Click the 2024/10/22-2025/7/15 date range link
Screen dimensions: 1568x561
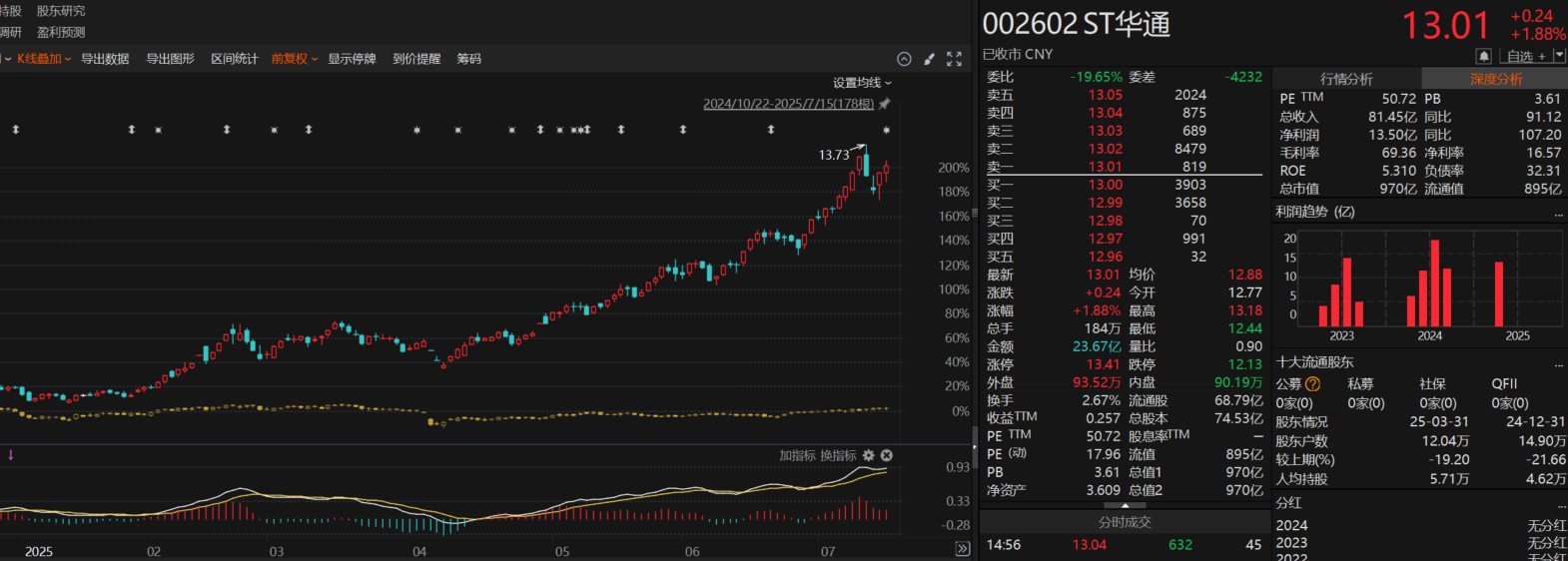(788, 104)
